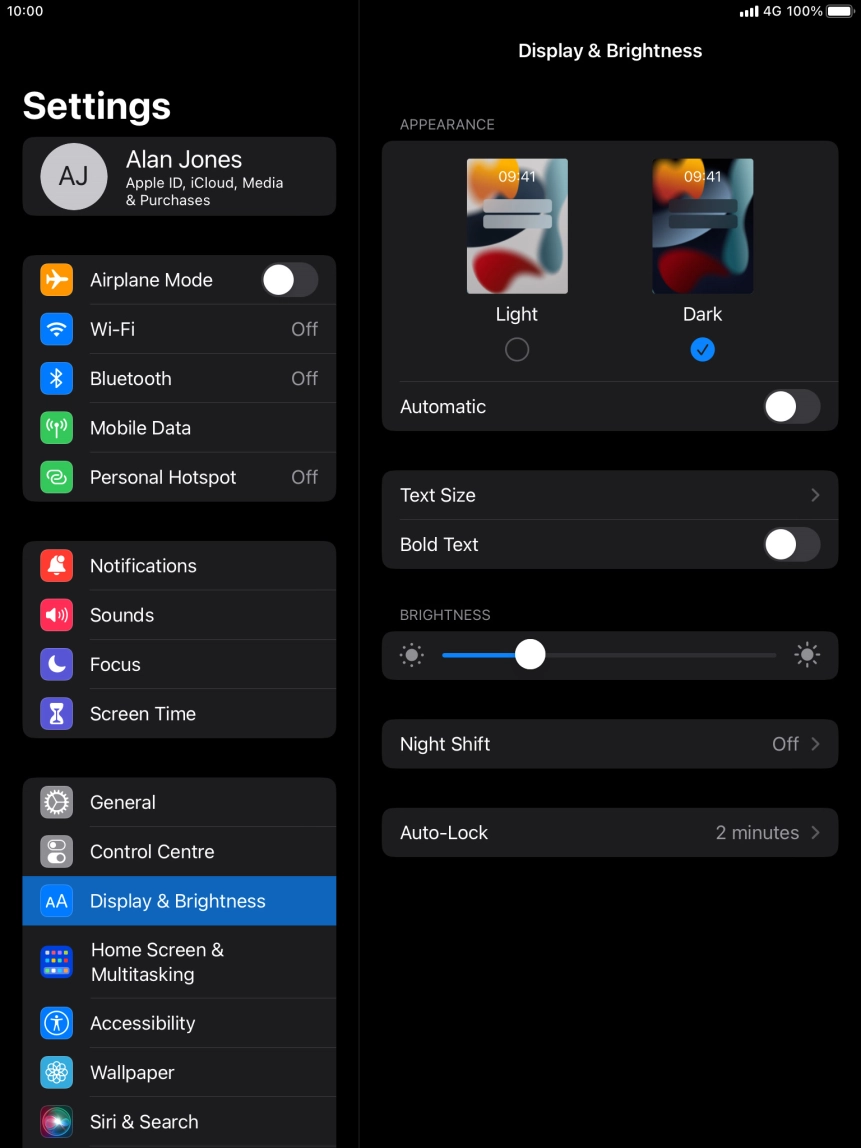861x1148 pixels.
Task: Open Alan Jones Apple ID profile
Action: click(x=180, y=176)
